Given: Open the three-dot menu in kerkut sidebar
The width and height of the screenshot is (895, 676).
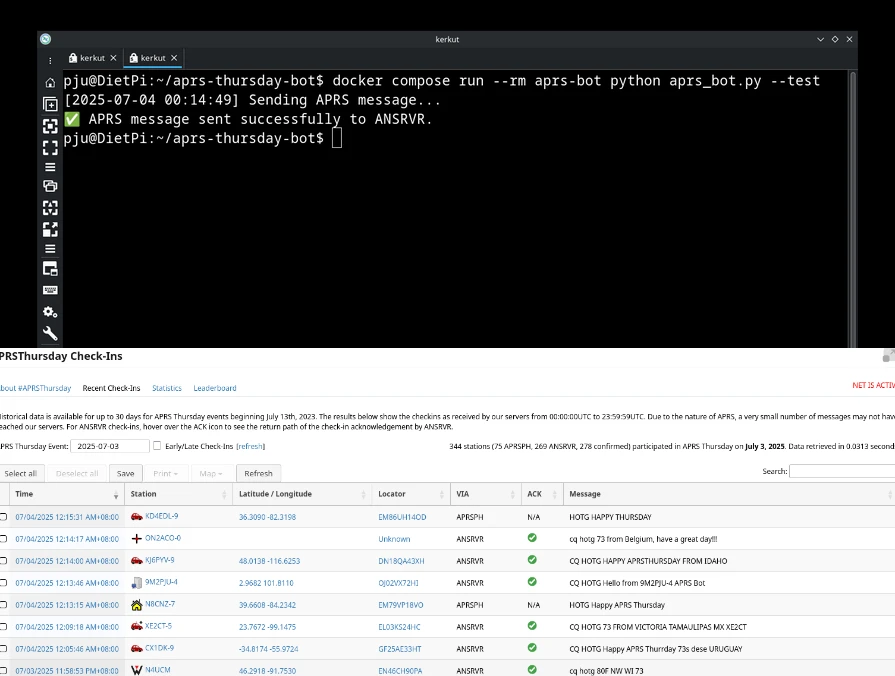Looking at the screenshot, I should click(x=50, y=61).
